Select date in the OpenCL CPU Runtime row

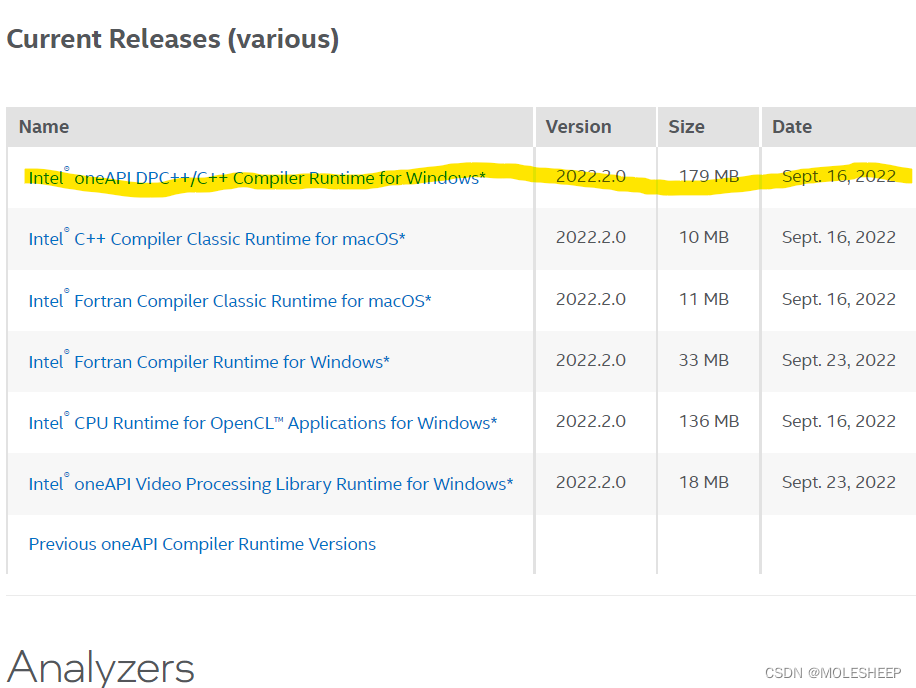tap(838, 421)
